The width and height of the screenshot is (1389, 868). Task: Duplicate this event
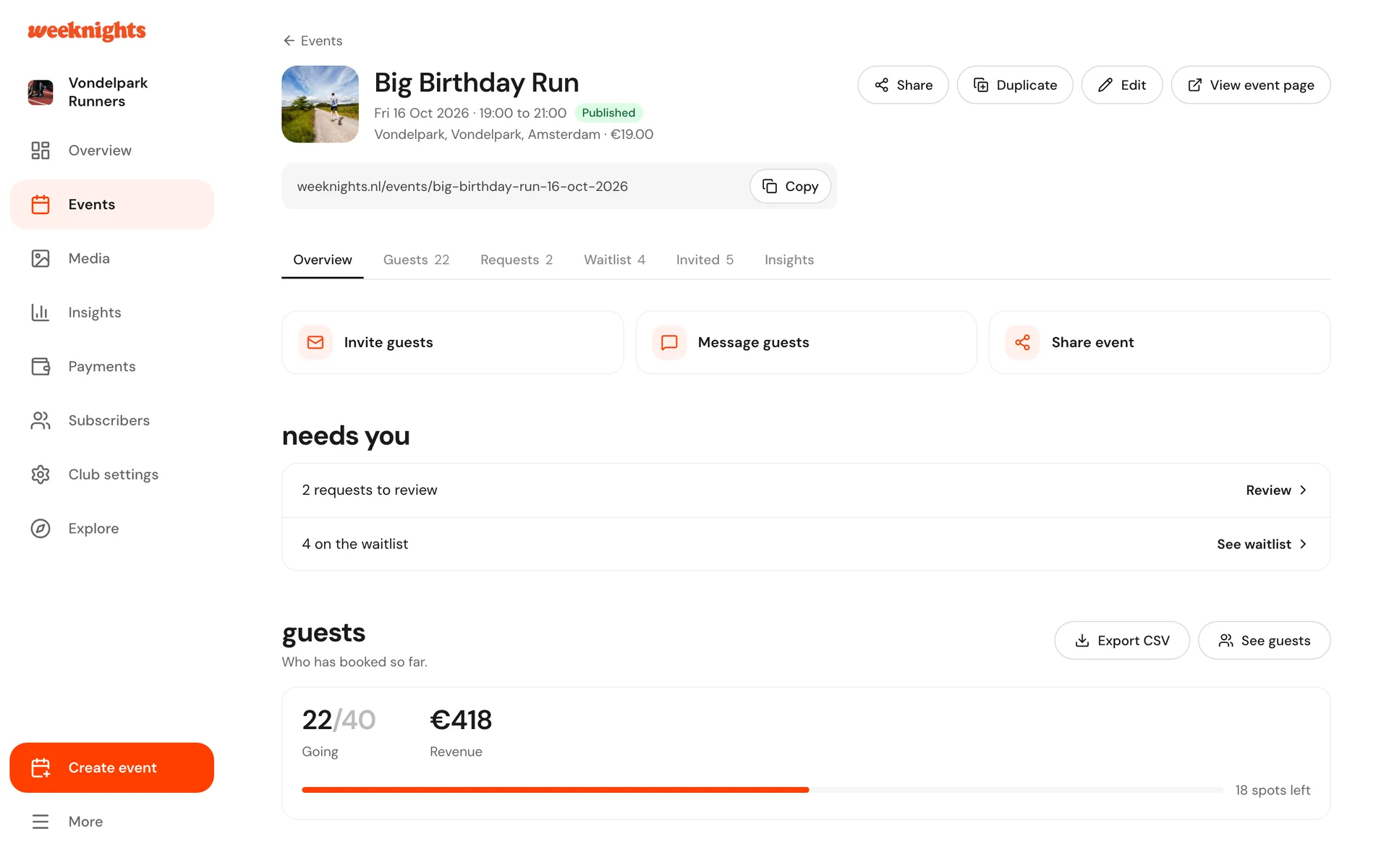pos(1015,85)
